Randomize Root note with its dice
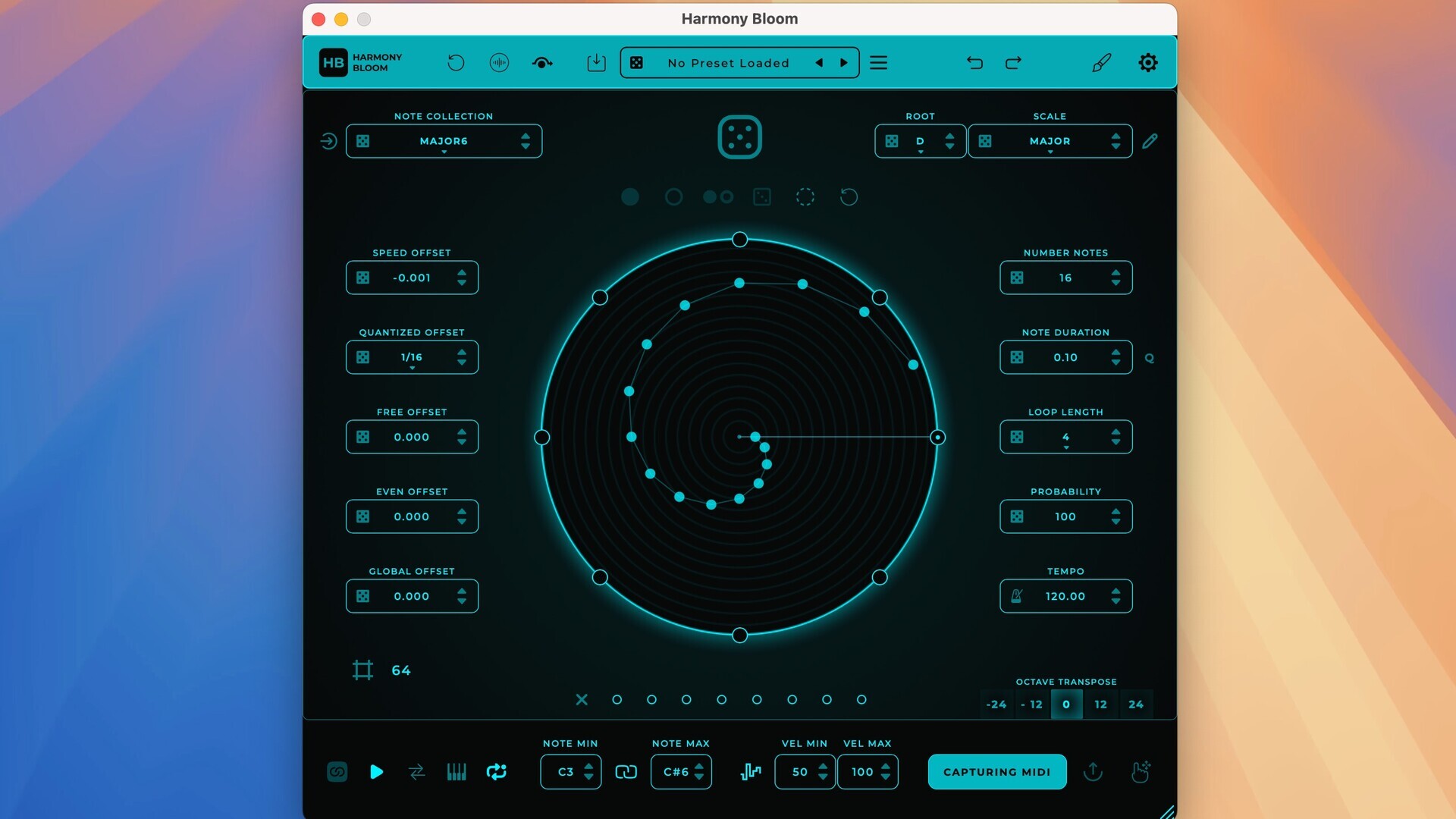The width and height of the screenshot is (1456, 819). [892, 141]
